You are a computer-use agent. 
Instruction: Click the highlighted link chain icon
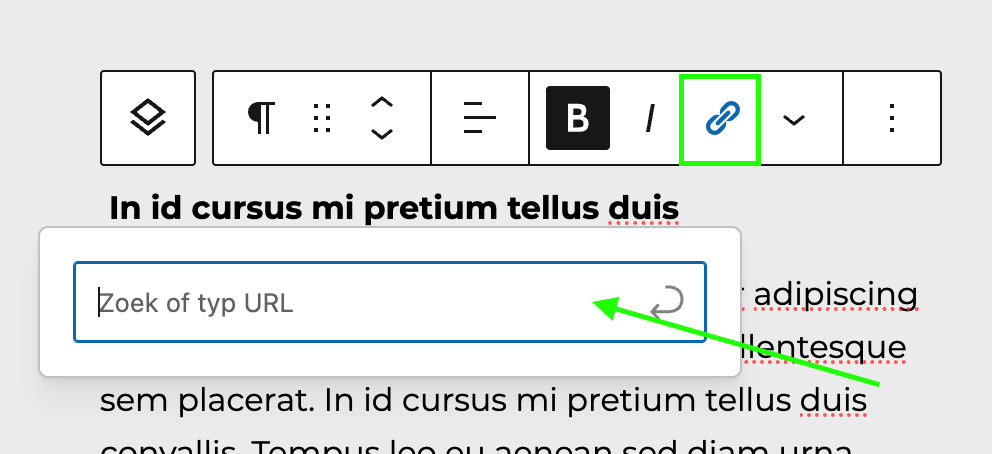pyautogui.click(x=720, y=118)
